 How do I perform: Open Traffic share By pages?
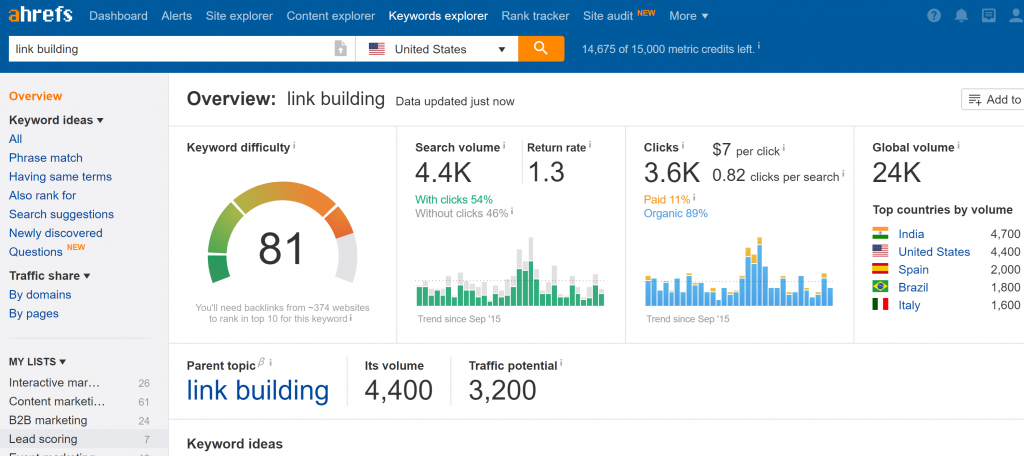click(x=34, y=314)
